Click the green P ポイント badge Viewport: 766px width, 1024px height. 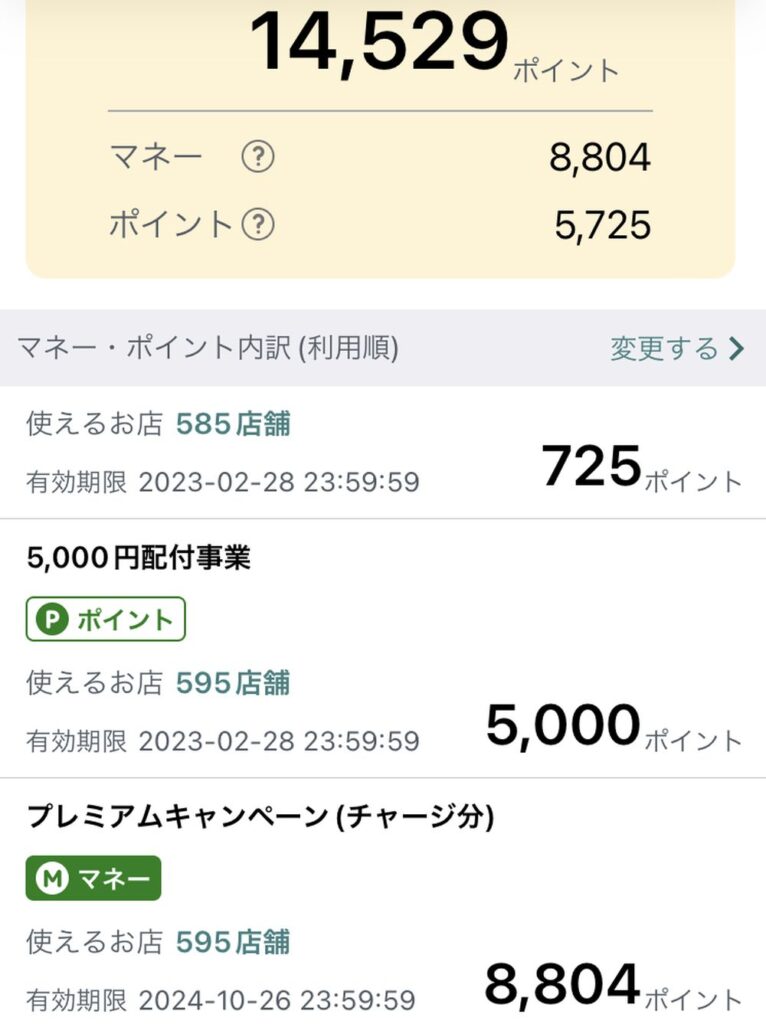106,620
